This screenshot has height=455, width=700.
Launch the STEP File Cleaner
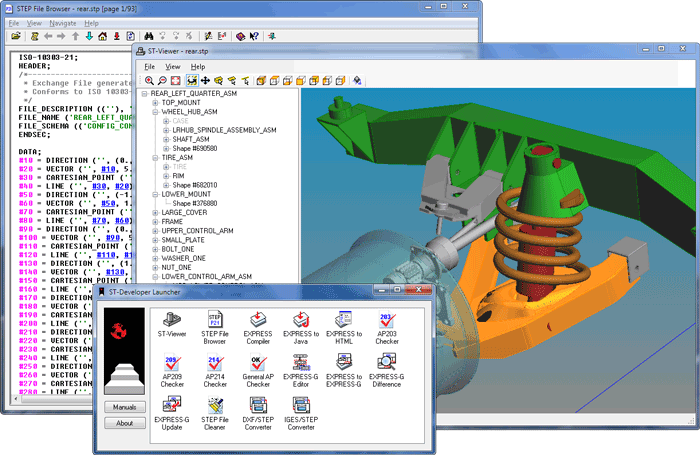pyautogui.click(x=215, y=413)
